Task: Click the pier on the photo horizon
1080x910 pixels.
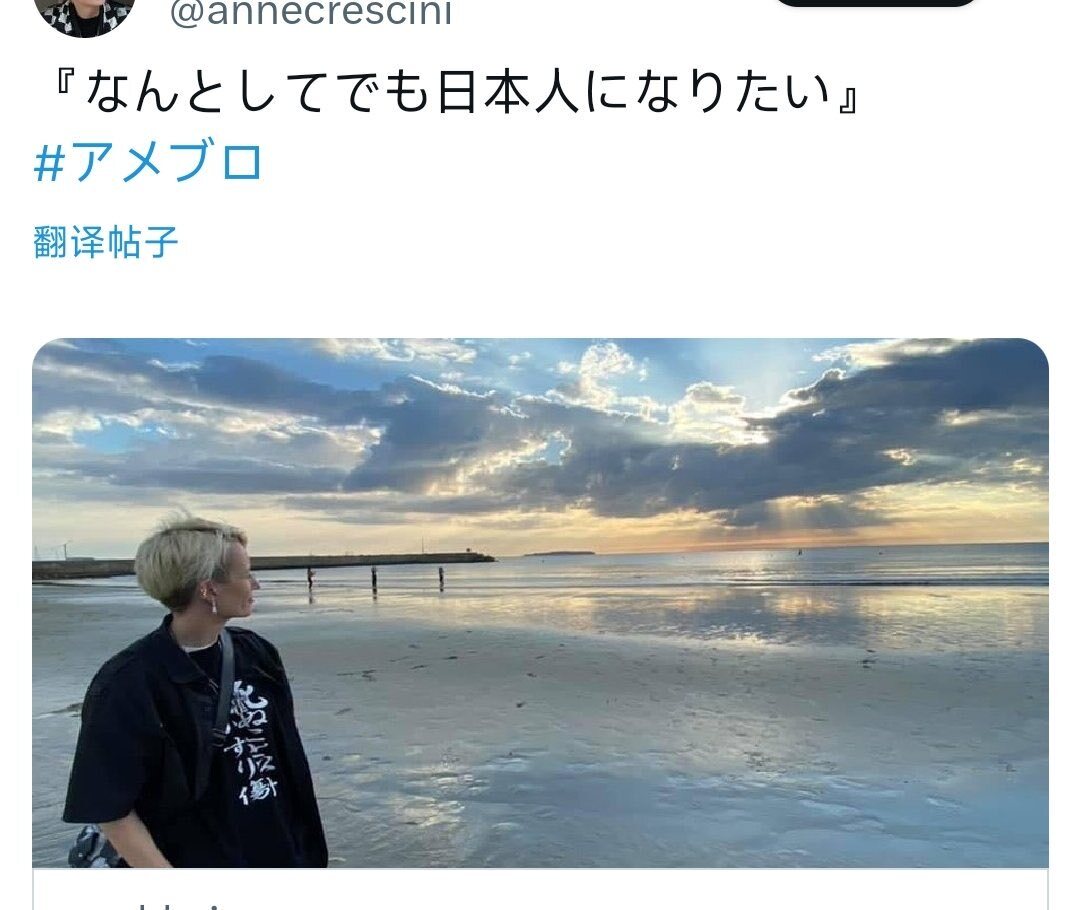Action: (x=263, y=565)
